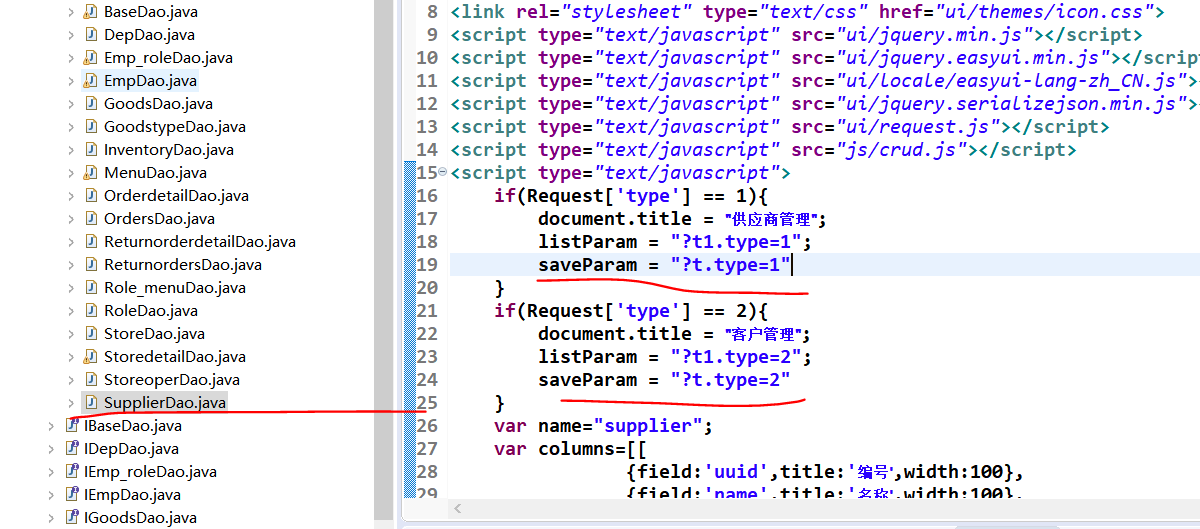The width and height of the screenshot is (1200, 529).
Task: Click the IEmpDao.java interface icon
Action: (72, 495)
